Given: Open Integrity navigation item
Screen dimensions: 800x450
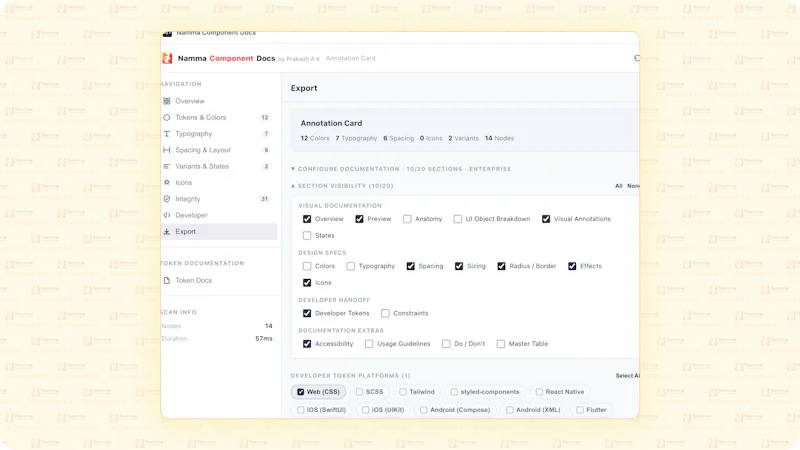Looking at the screenshot, I should coord(219,199).
